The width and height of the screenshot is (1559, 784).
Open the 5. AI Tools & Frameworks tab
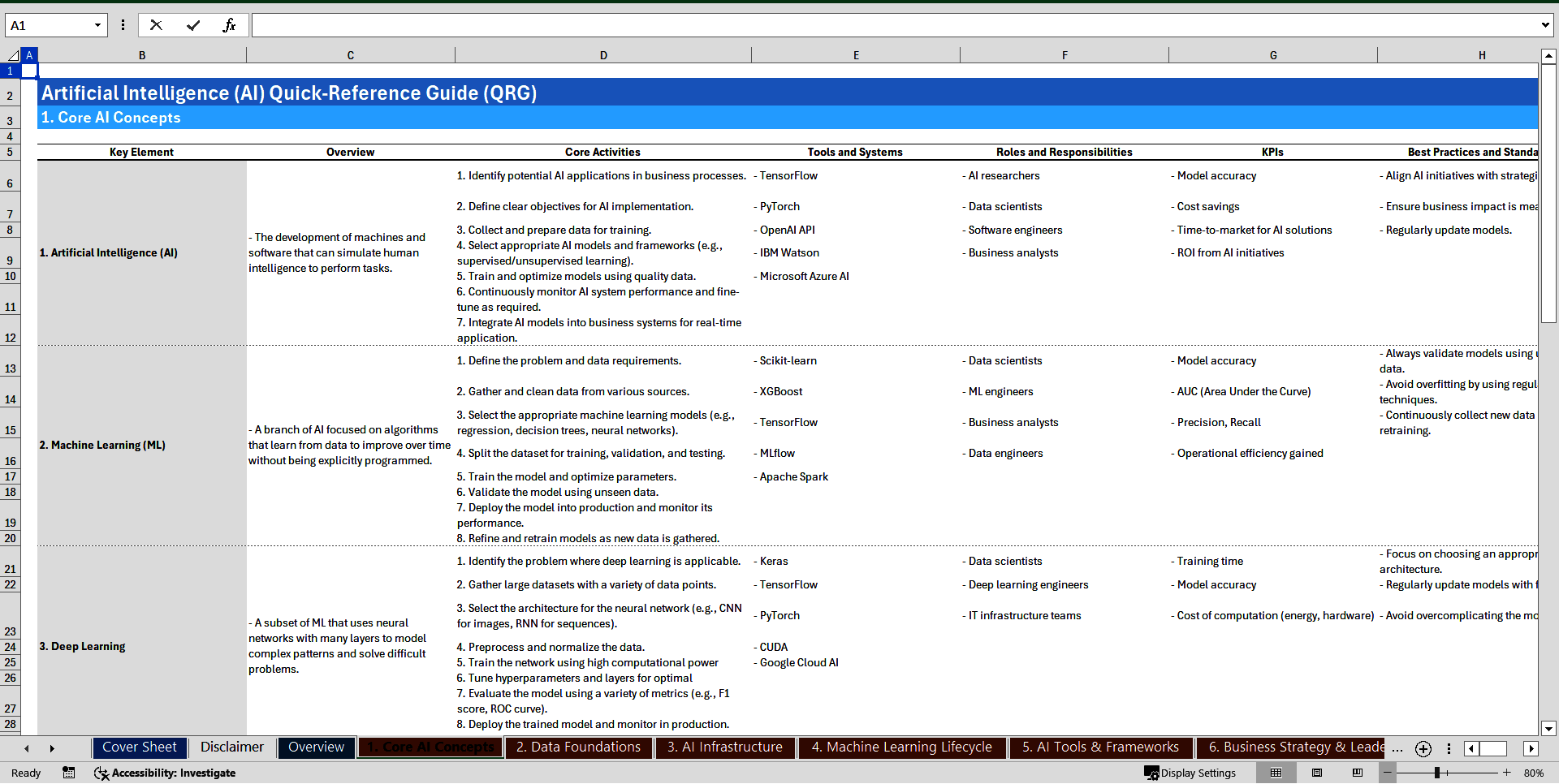(x=1099, y=747)
